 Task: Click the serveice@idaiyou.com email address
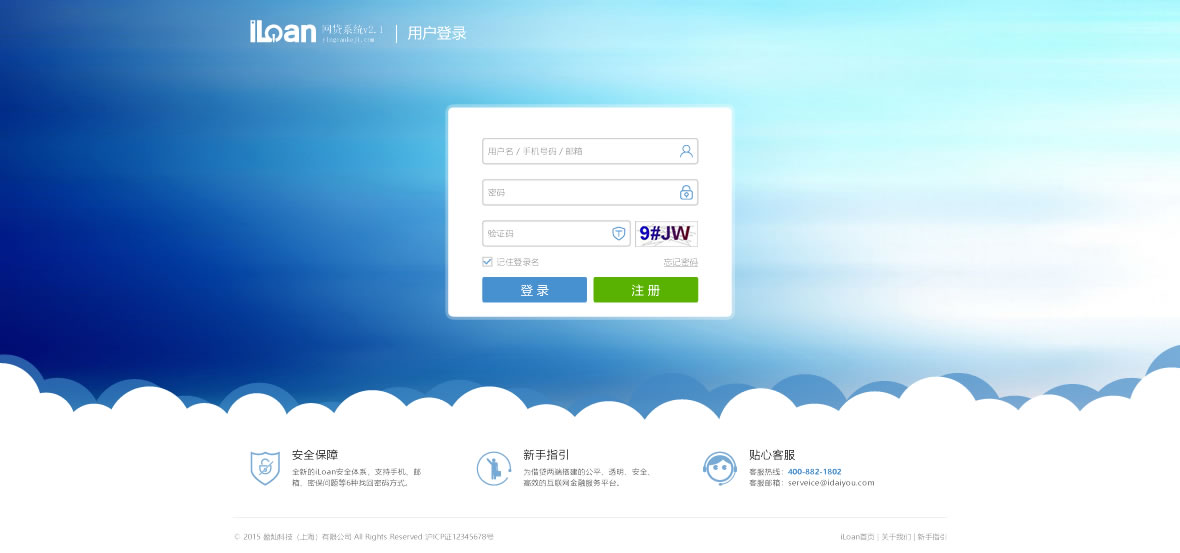point(830,483)
